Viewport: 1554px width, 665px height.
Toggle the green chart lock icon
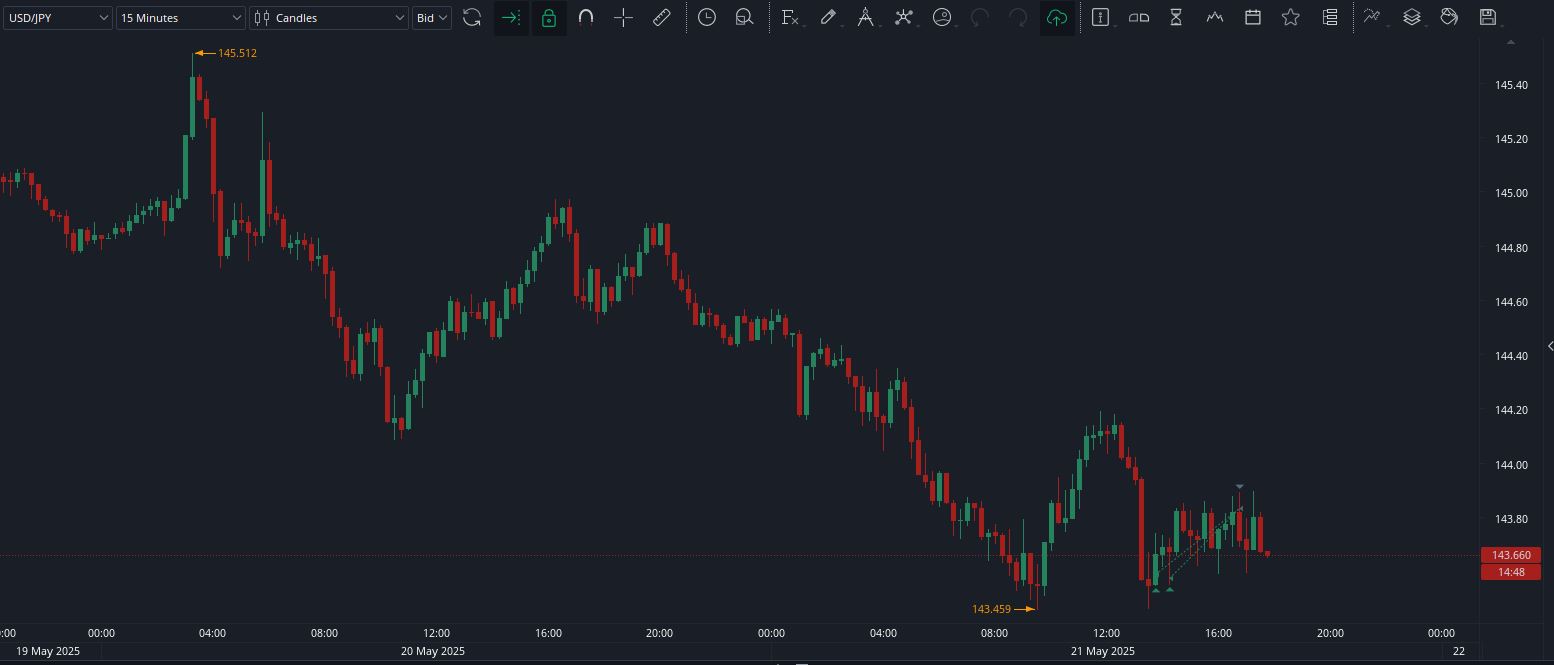[548, 18]
